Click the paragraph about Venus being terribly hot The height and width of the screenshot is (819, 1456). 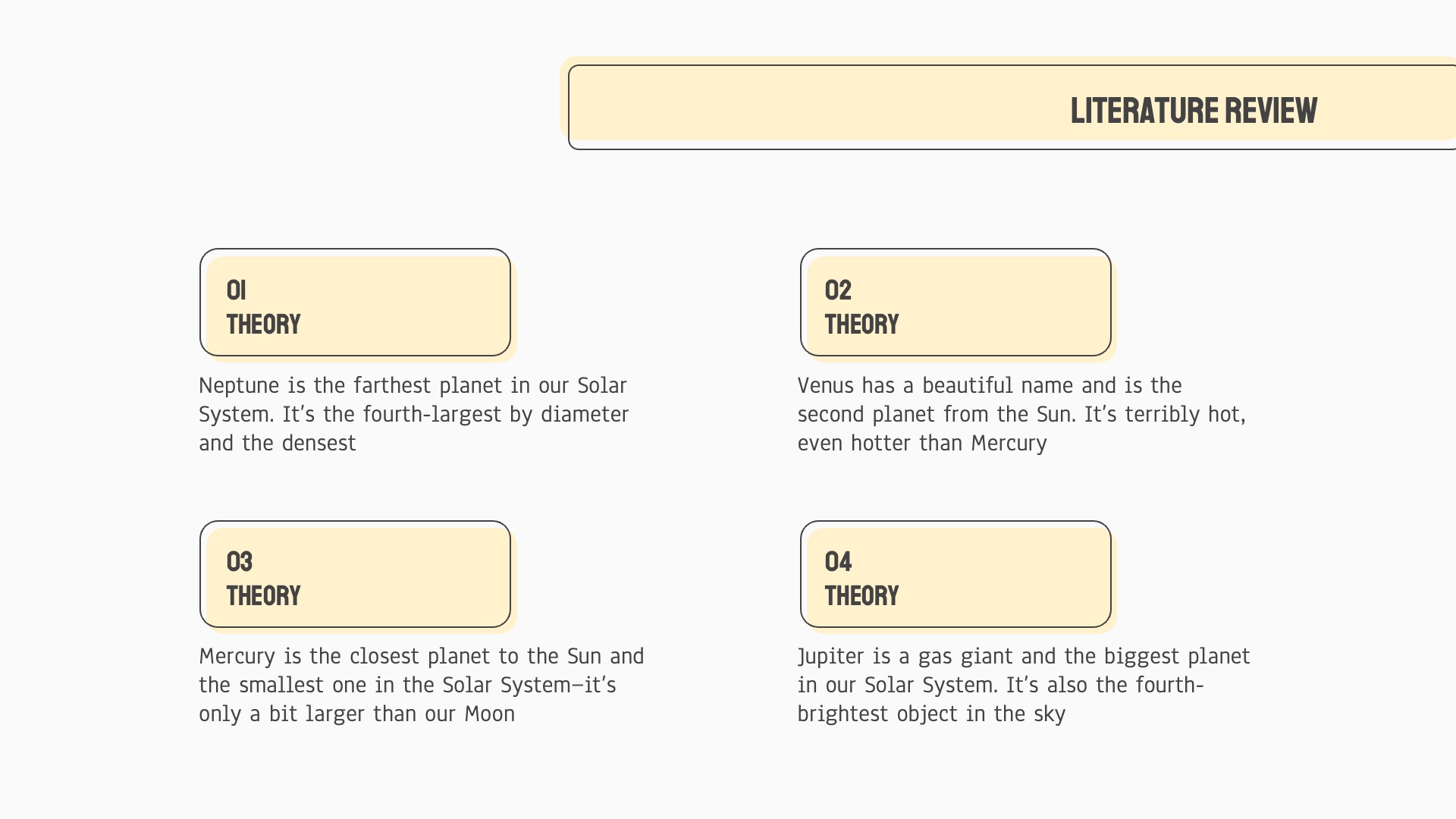(1021, 414)
